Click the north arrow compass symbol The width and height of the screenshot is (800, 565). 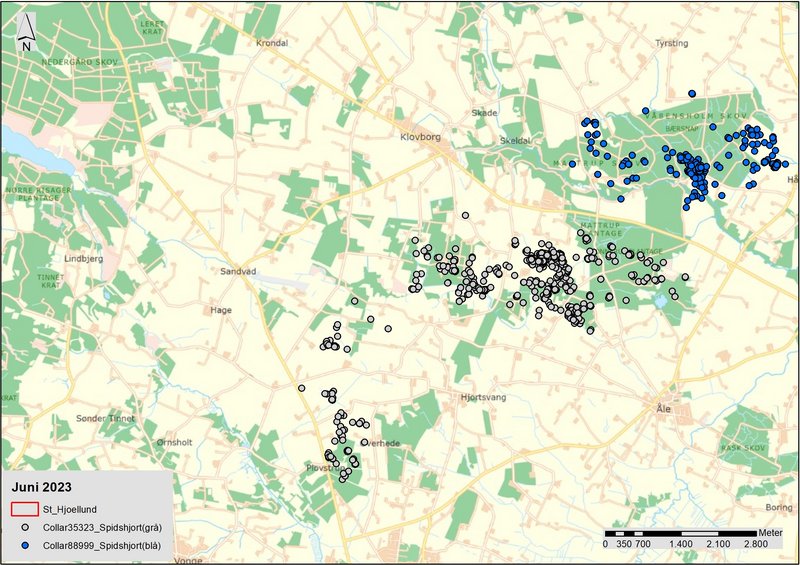[x=27, y=33]
